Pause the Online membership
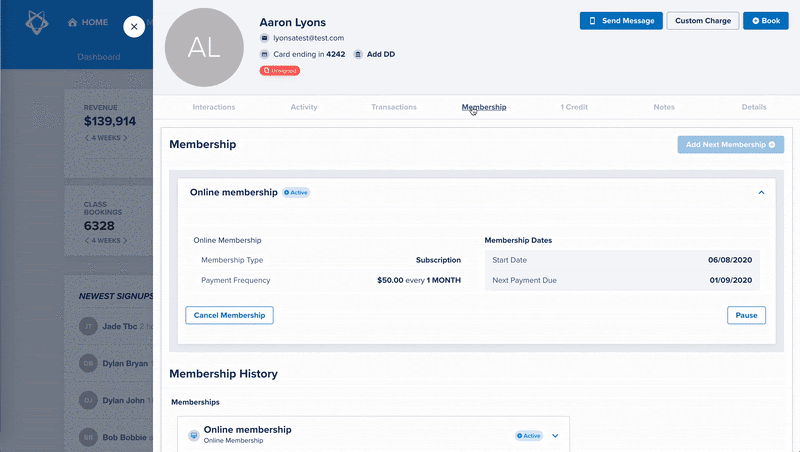800x452 pixels. 746,315
